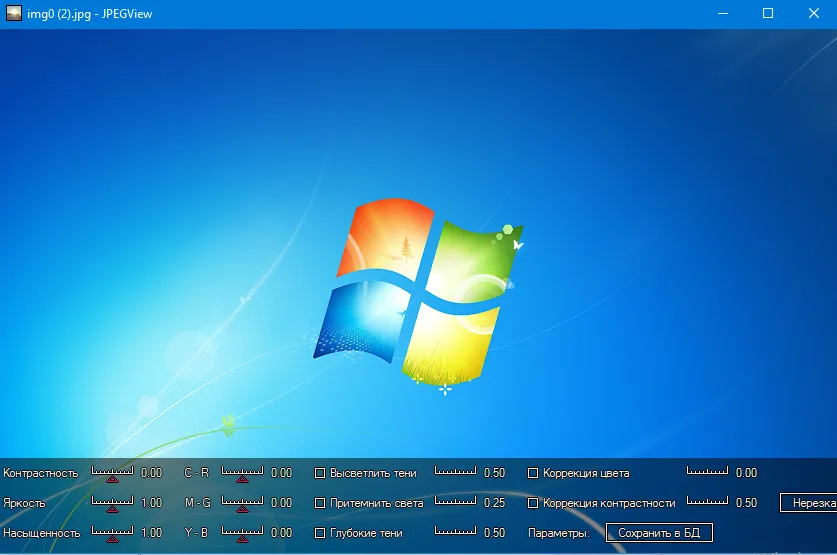Enable the Притемнить света checkbox
Viewport: 837px width, 555px height.
coord(320,503)
